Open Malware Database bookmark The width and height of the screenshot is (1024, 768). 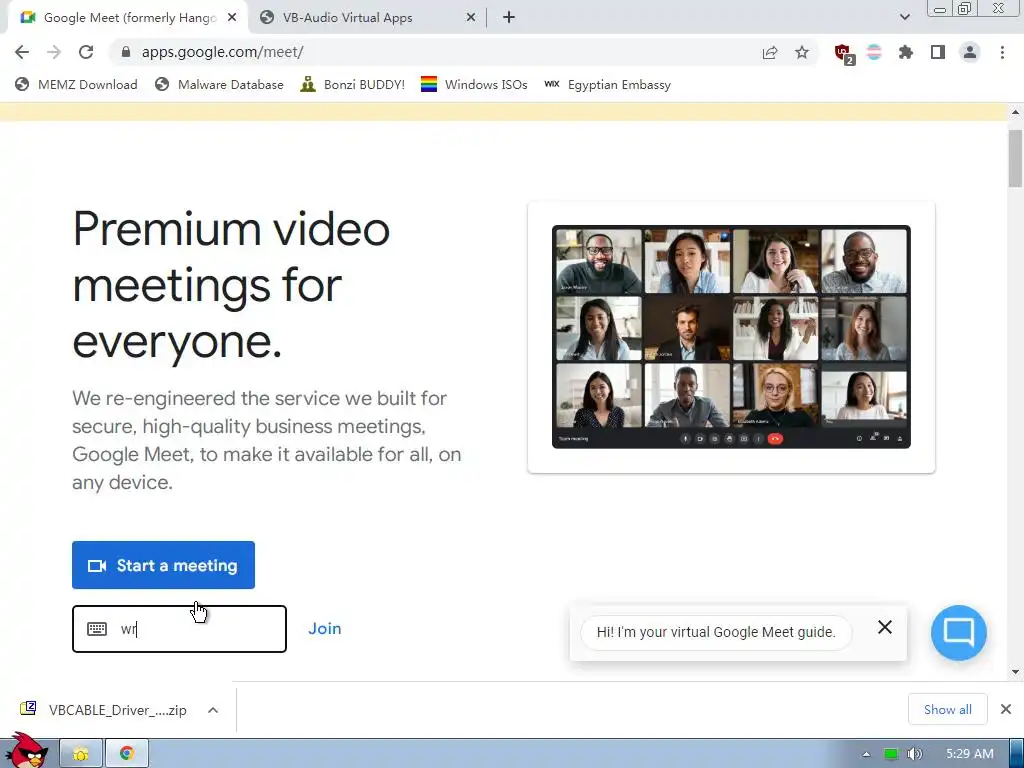tap(219, 85)
